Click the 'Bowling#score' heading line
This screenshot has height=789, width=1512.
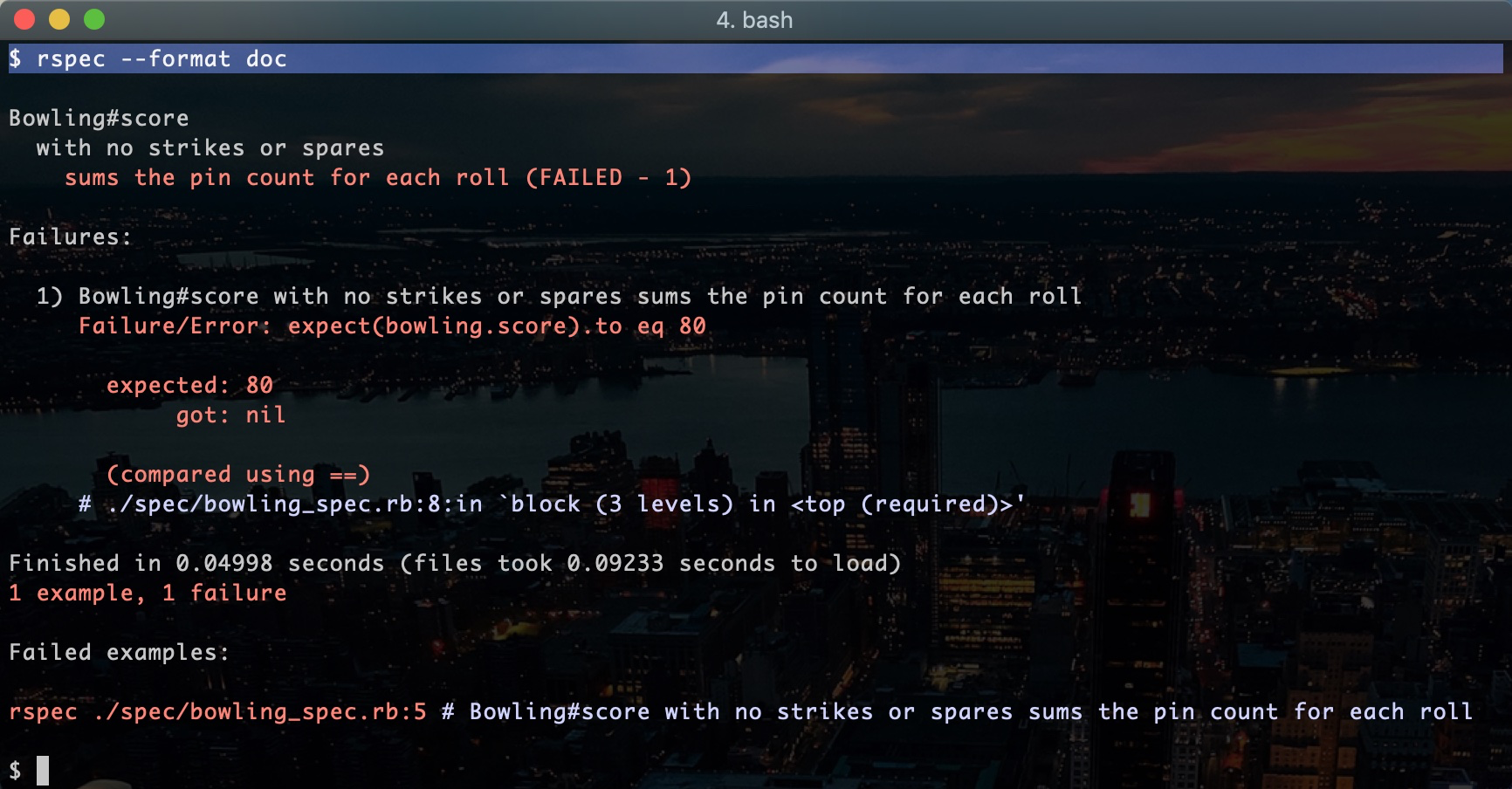point(99,119)
